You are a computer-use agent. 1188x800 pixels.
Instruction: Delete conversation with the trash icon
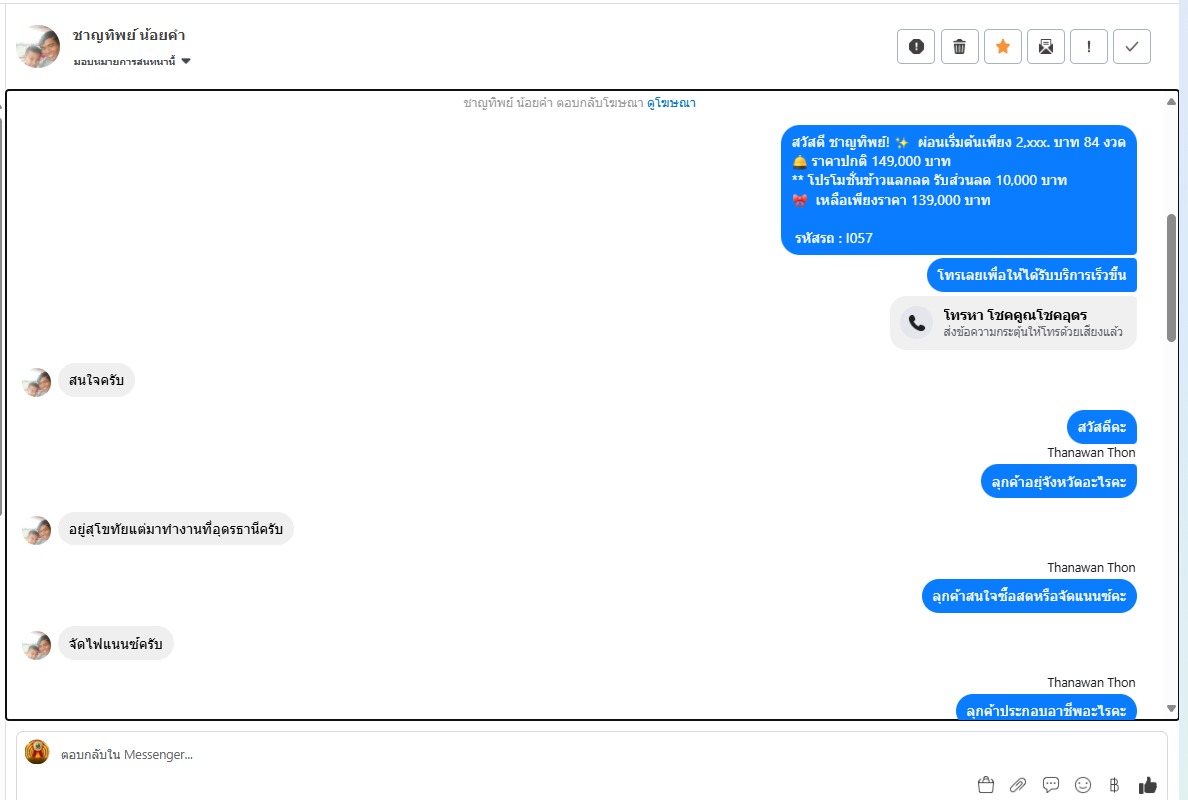[959, 47]
